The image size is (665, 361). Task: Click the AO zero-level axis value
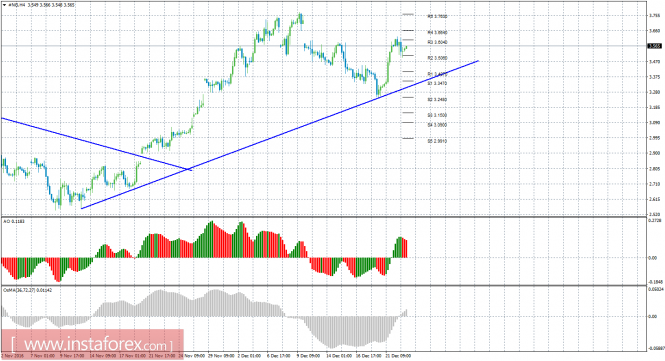tap(652, 258)
